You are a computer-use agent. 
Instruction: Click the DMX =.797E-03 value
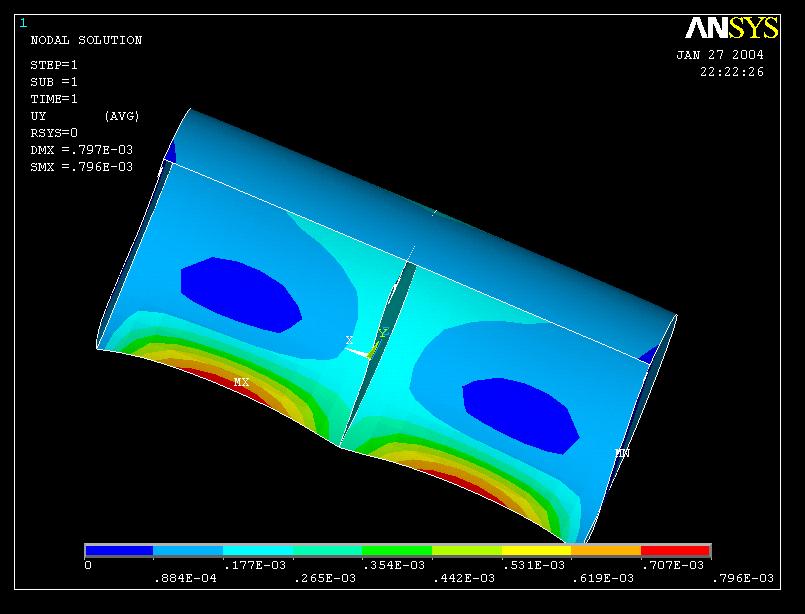coord(82,150)
